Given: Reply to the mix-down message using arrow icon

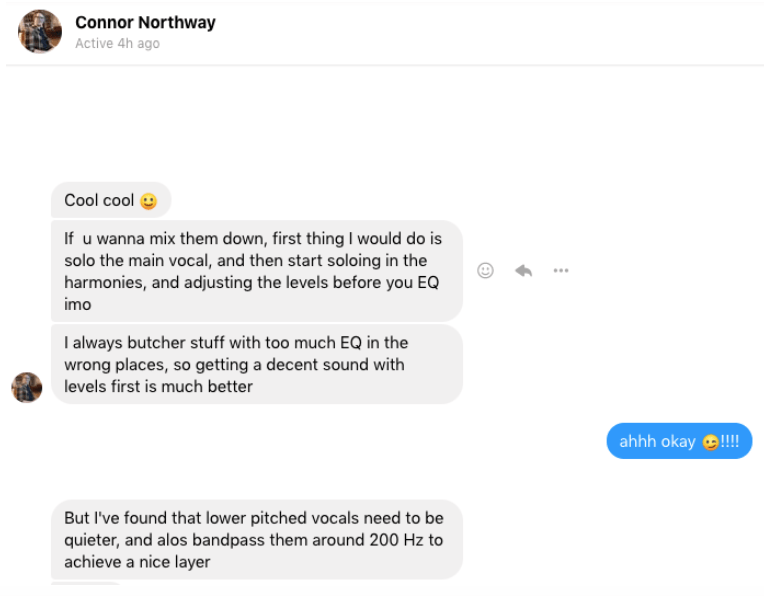Looking at the screenshot, I should point(523,270).
